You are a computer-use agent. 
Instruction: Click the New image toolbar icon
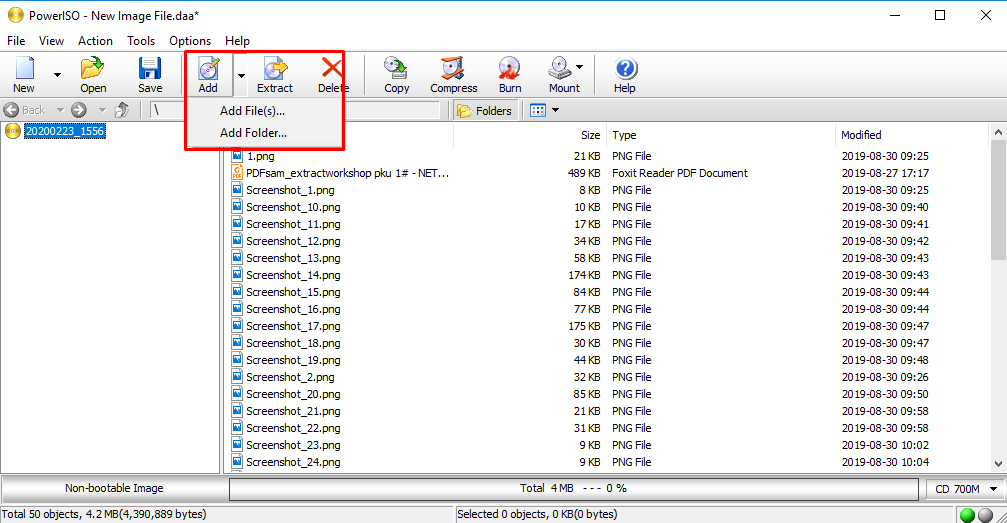(24, 74)
